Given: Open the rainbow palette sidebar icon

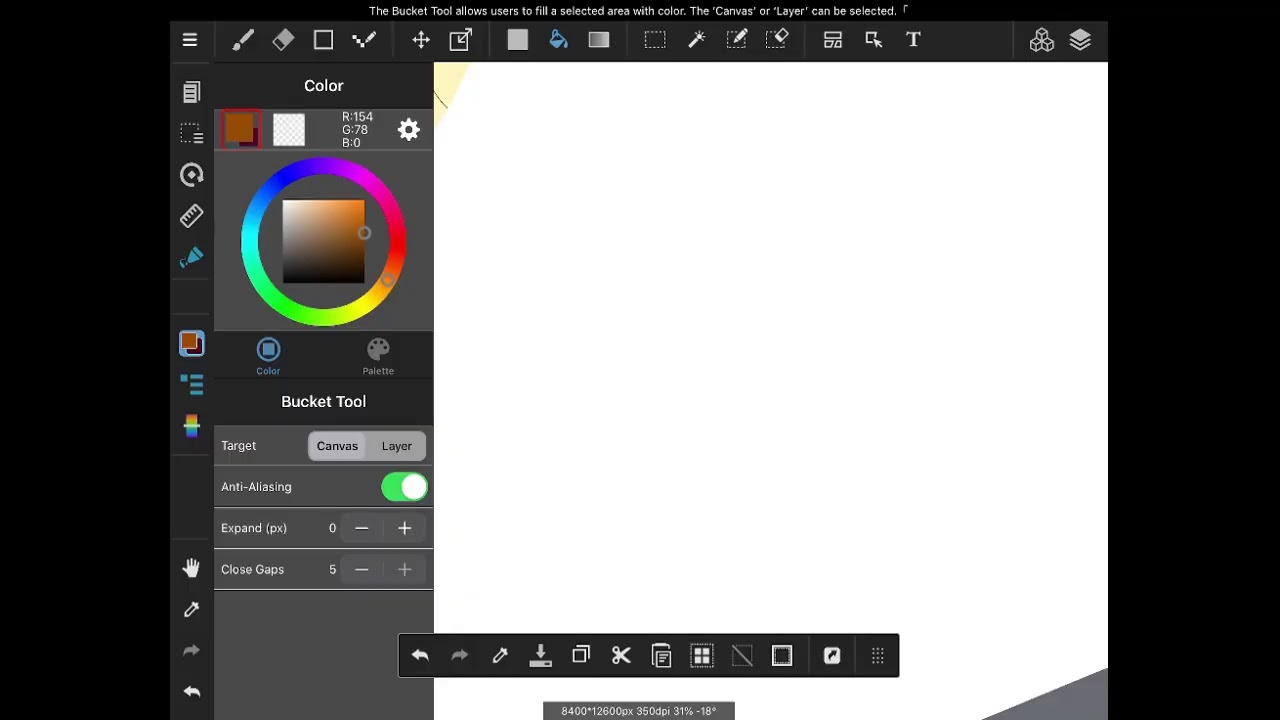Looking at the screenshot, I should tap(192, 426).
